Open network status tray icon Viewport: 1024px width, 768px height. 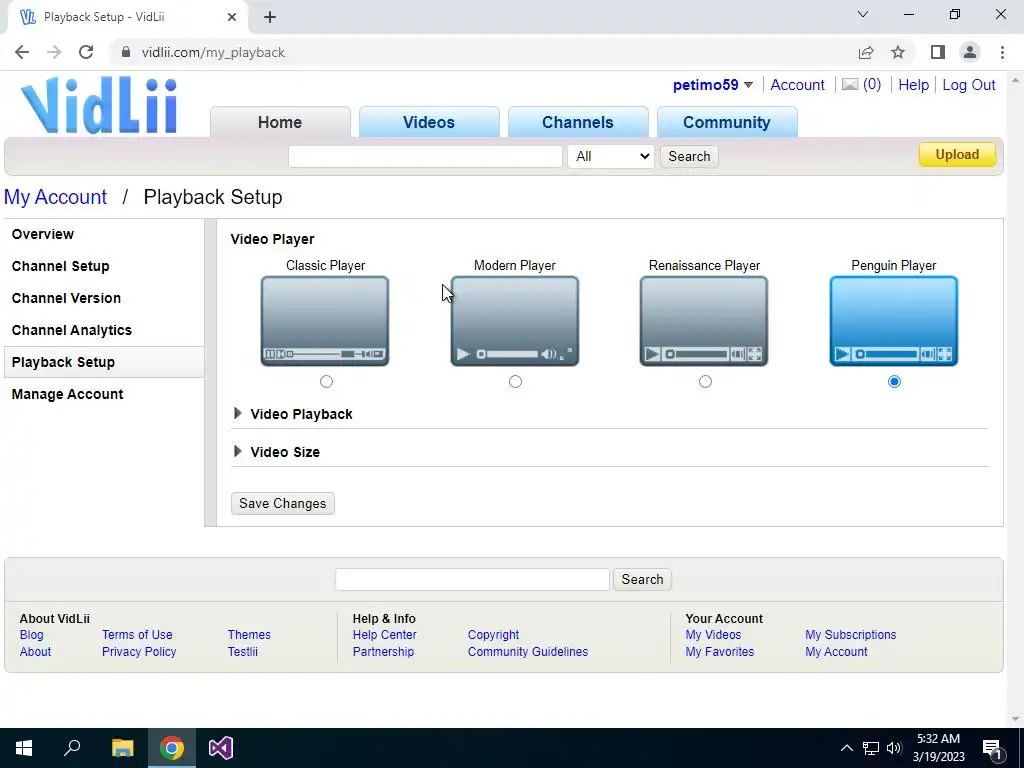point(871,748)
